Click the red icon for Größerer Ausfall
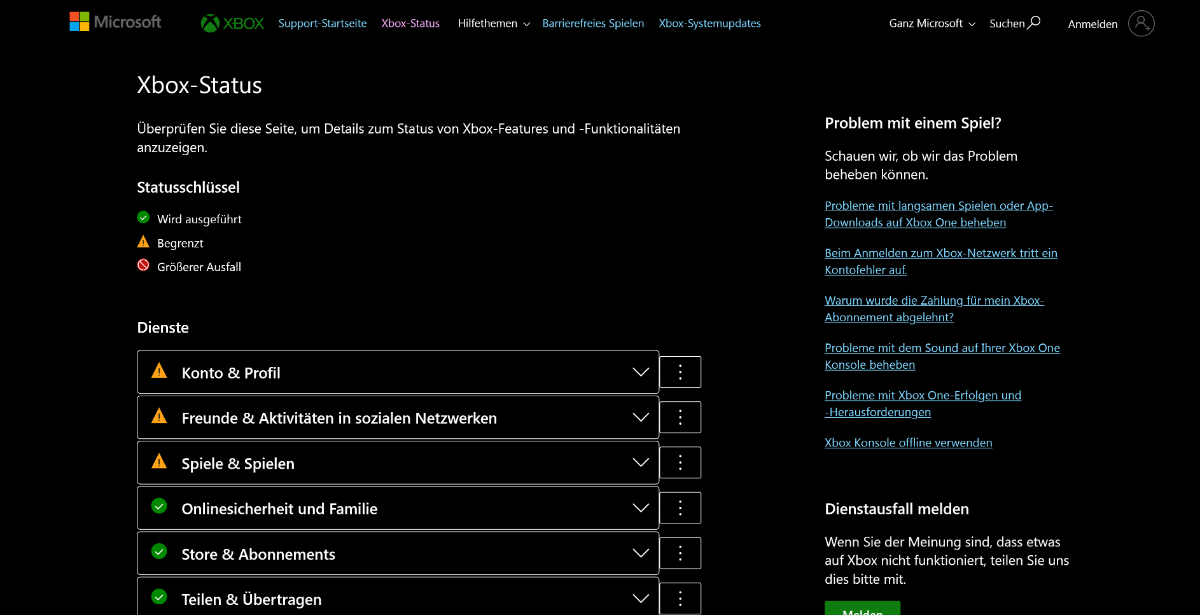The height and width of the screenshot is (615, 1200). click(143, 266)
